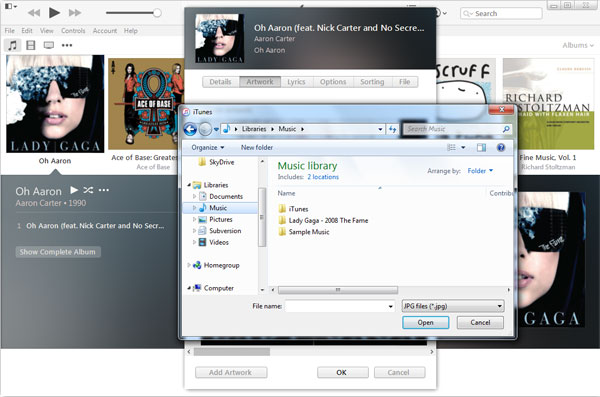Image resolution: width=600 pixels, height=397 pixels.
Task: Switch to the Movies library icon
Action: 31,45
